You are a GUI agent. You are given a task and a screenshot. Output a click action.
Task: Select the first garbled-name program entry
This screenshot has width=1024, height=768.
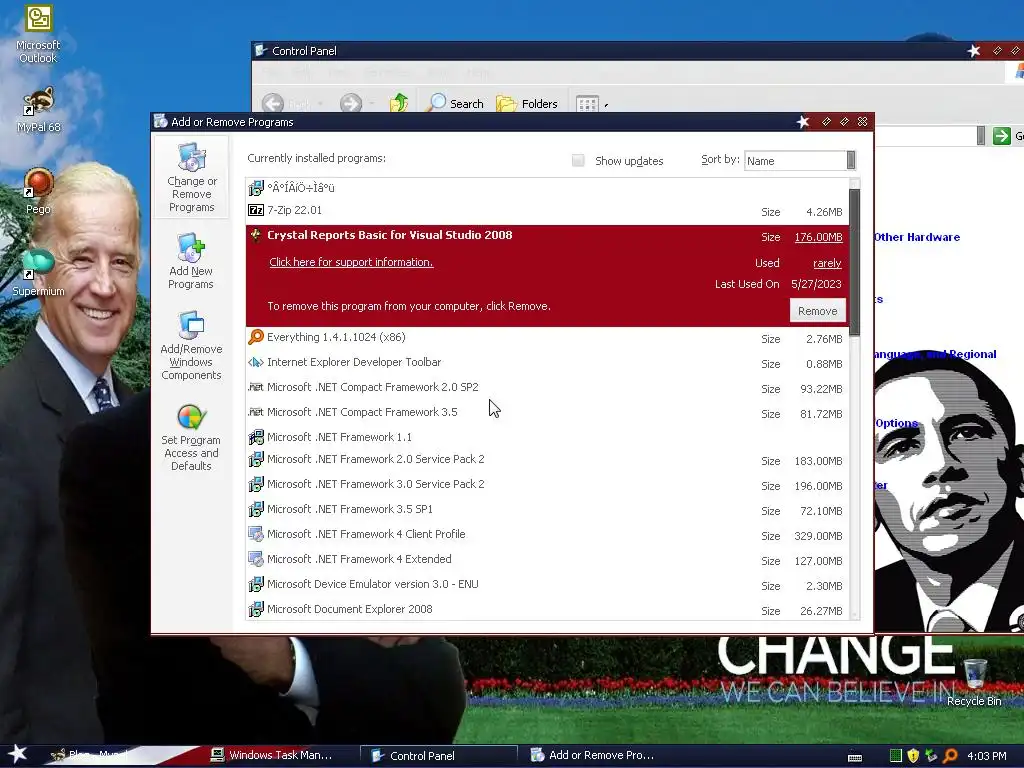(x=547, y=188)
